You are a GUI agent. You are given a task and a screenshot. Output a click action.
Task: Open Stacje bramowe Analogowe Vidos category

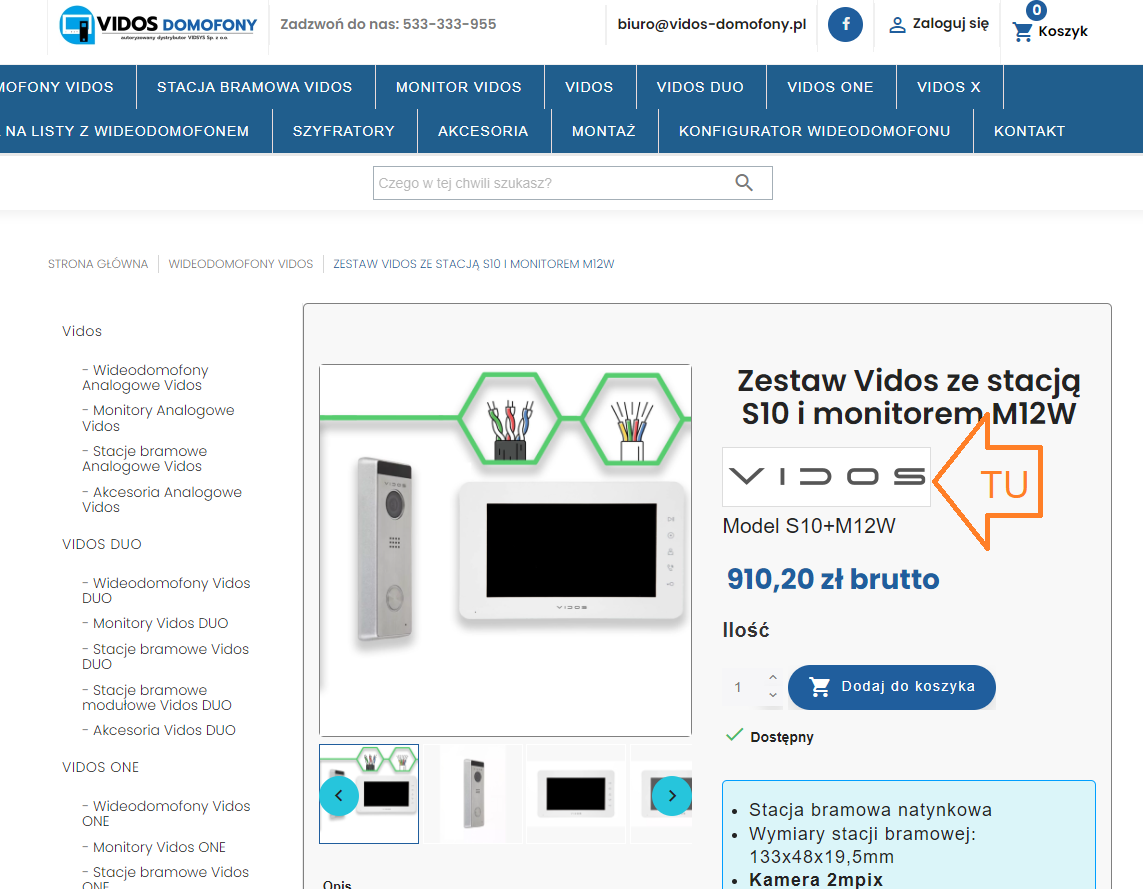(x=144, y=458)
